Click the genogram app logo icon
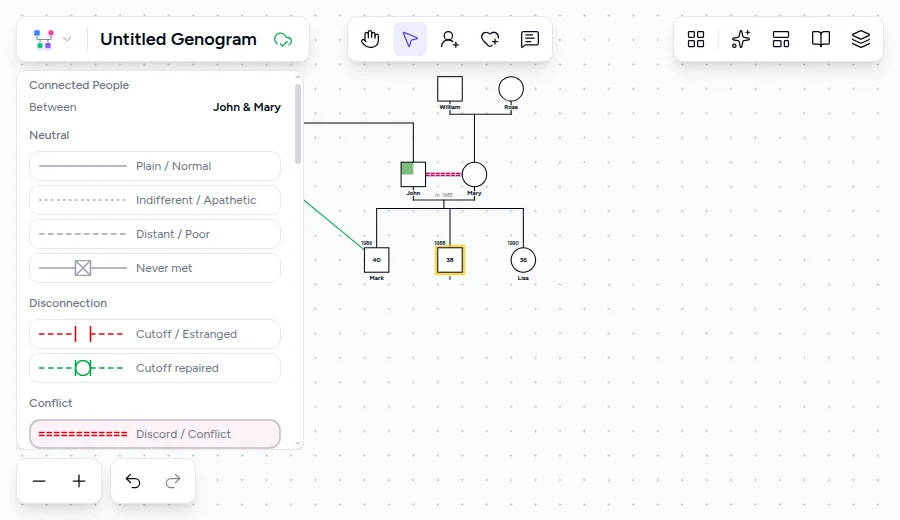The width and height of the screenshot is (900, 520). pyautogui.click(x=44, y=39)
